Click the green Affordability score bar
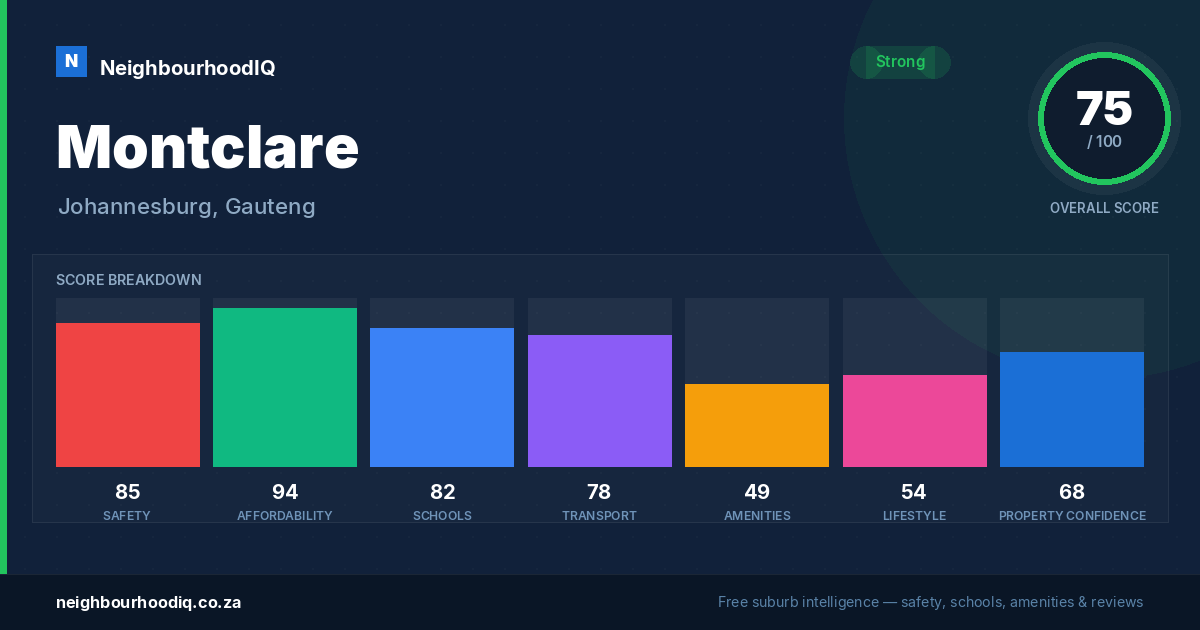Screen dimensions: 1200x630 click(285, 387)
